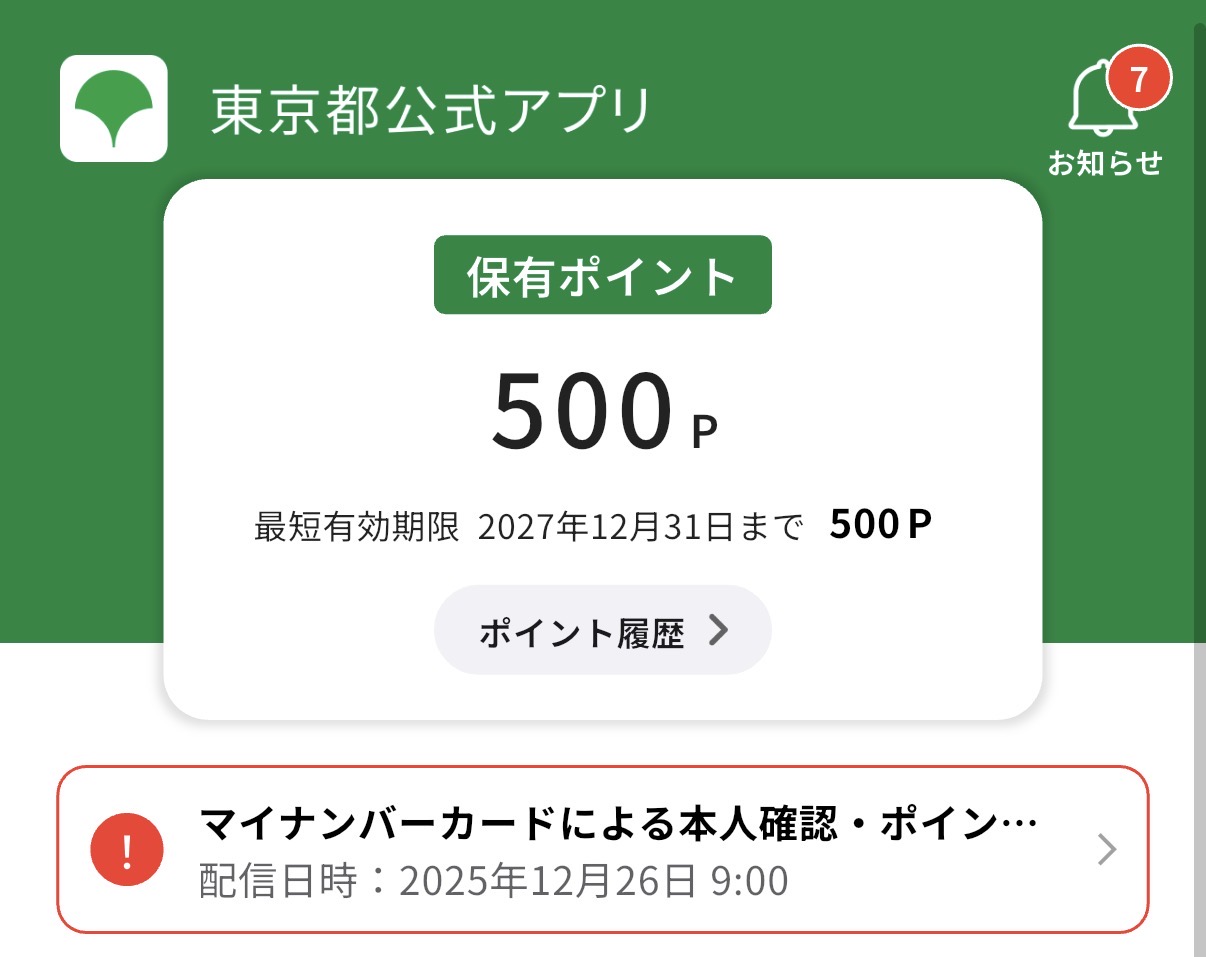Click the chevron beside ポイント履歴
Viewport: 1206px width, 957px height.
click(718, 630)
